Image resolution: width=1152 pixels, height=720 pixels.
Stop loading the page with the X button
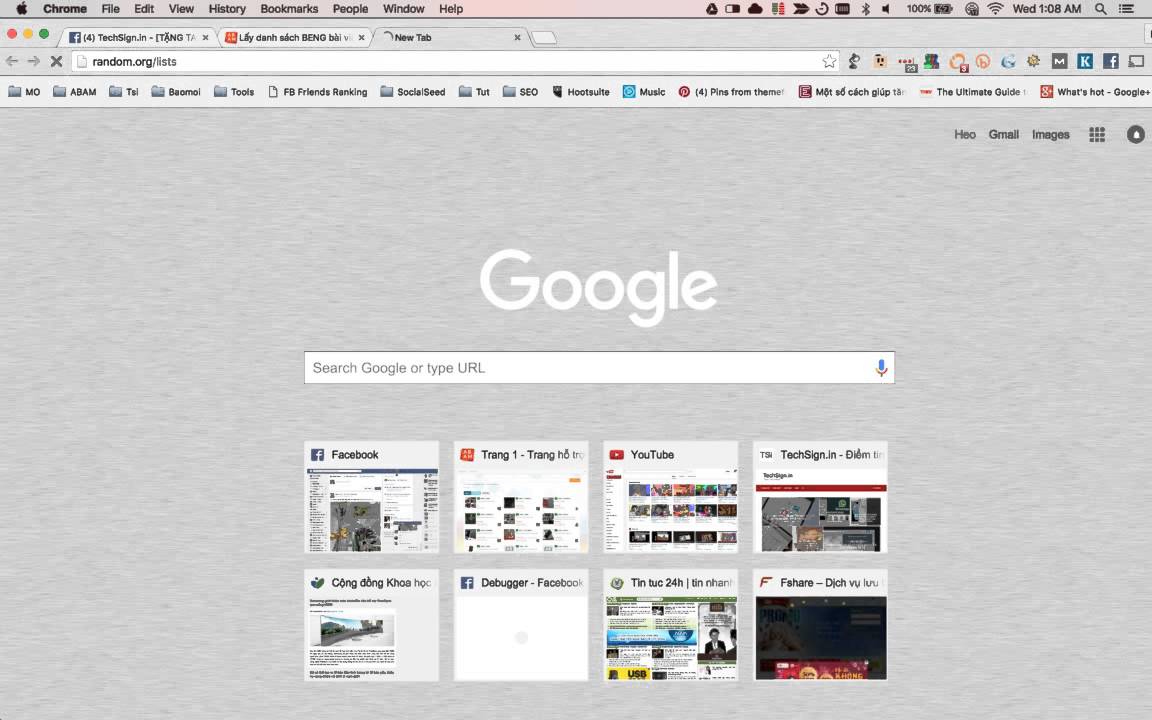pyautogui.click(x=56, y=62)
